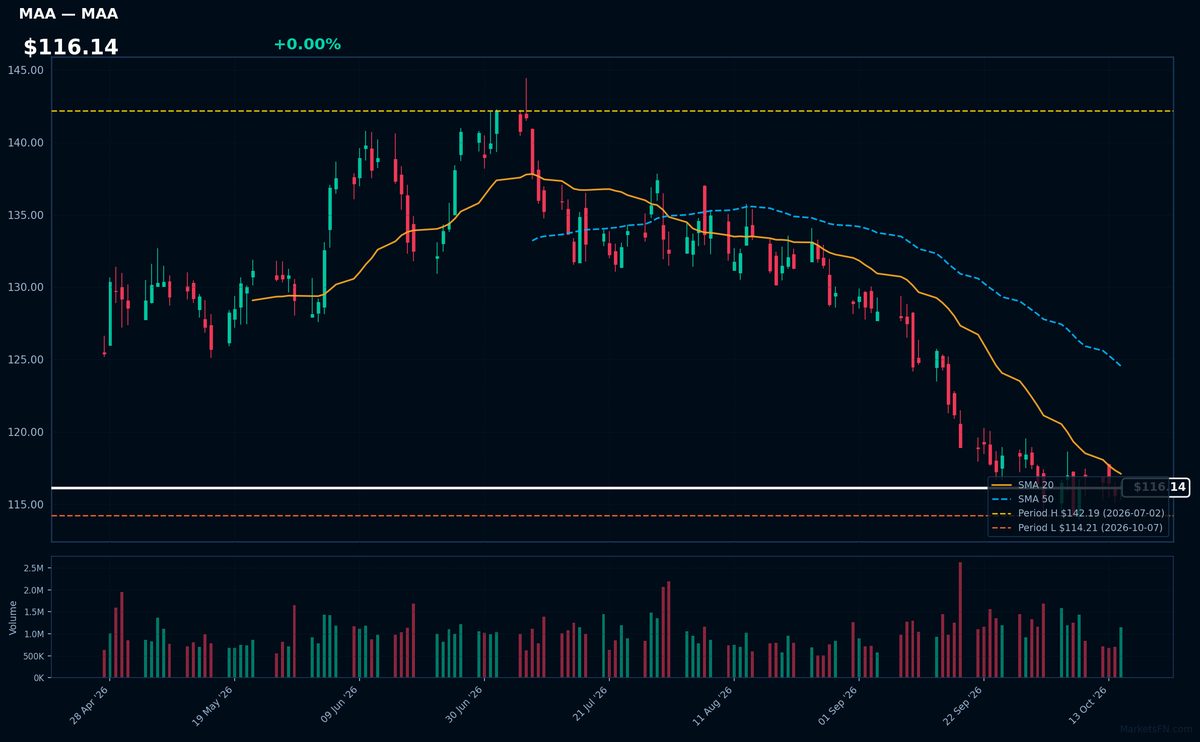Select the 21 Jul '26 date label
This screenshot has width=1200, height=742.
pos(590,706)
